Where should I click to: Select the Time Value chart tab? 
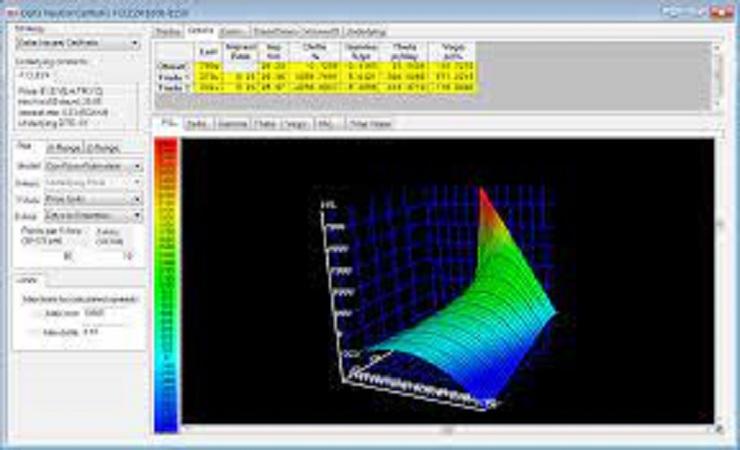click(x=370, y=124)
